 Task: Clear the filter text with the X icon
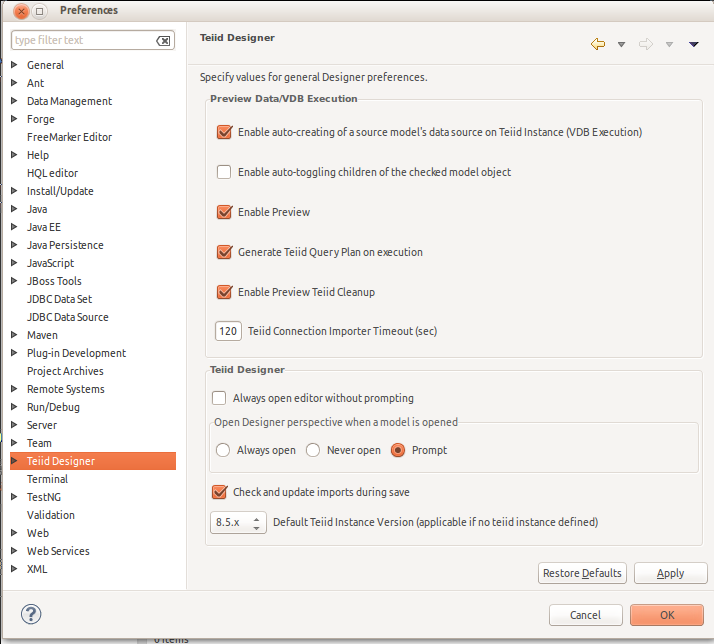tap(164, 41)
